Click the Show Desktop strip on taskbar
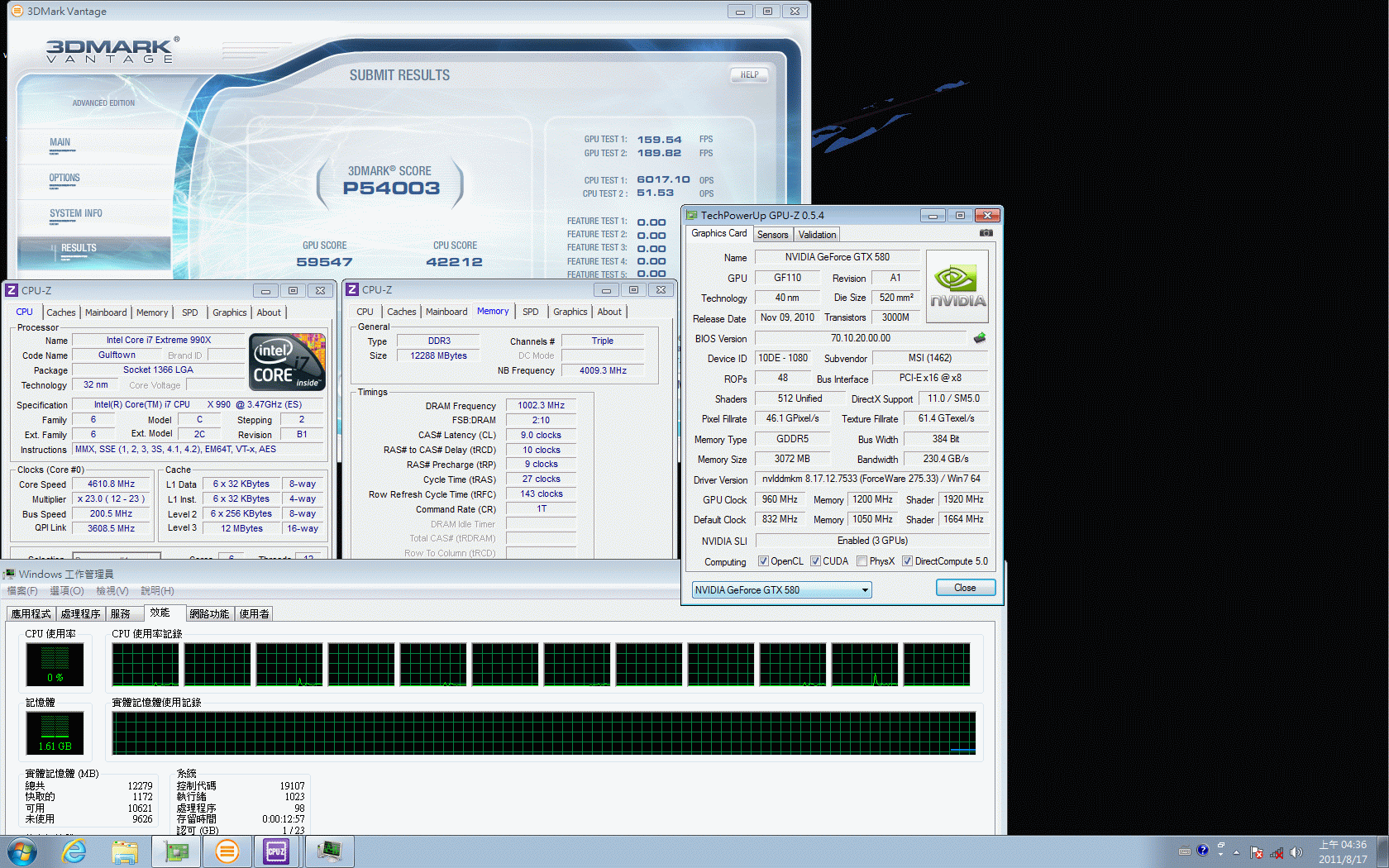The image size is (1389, 868). tap(1383, 851)
